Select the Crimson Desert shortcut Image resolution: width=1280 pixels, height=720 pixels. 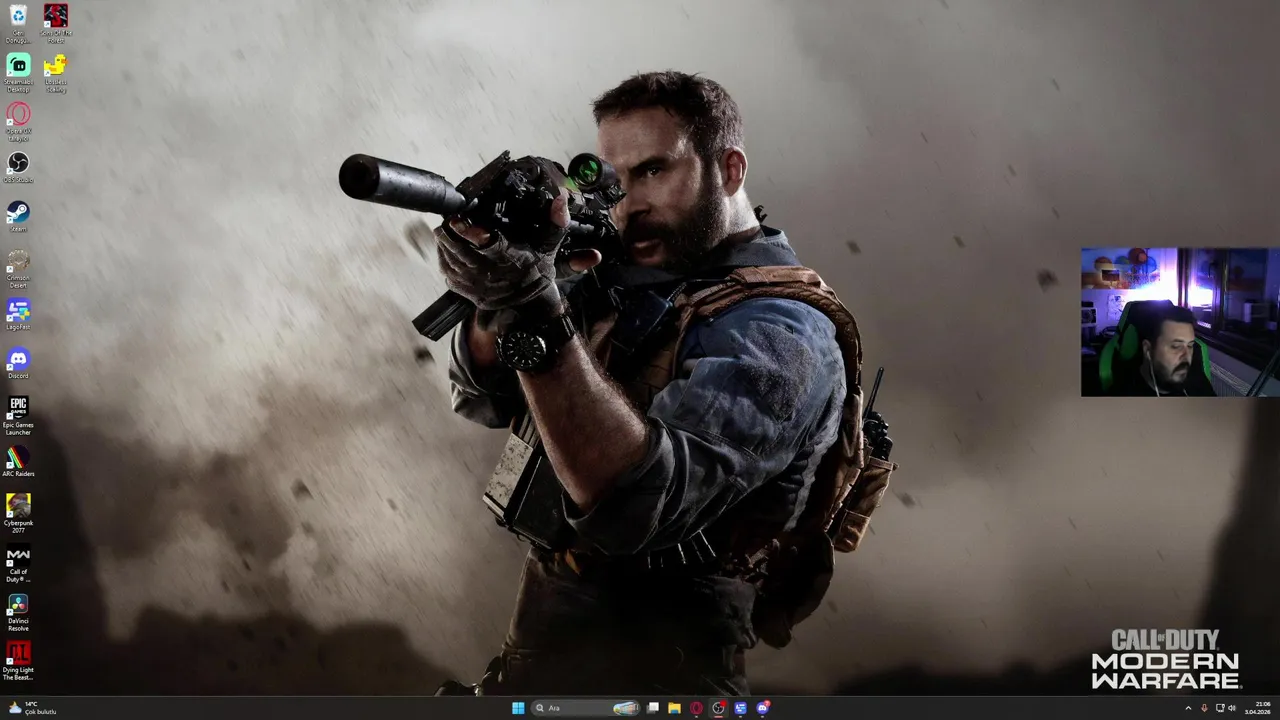click(x=18, y=269)
